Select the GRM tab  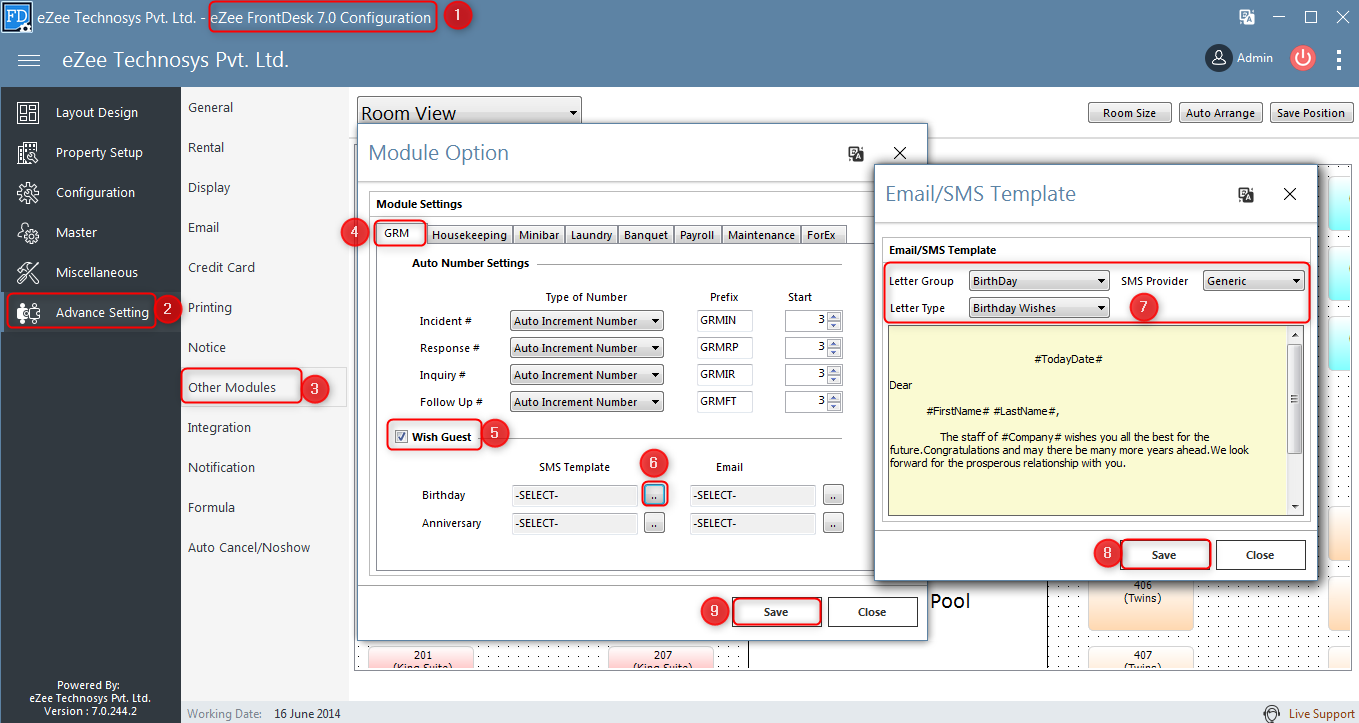[x=400, y=233]
